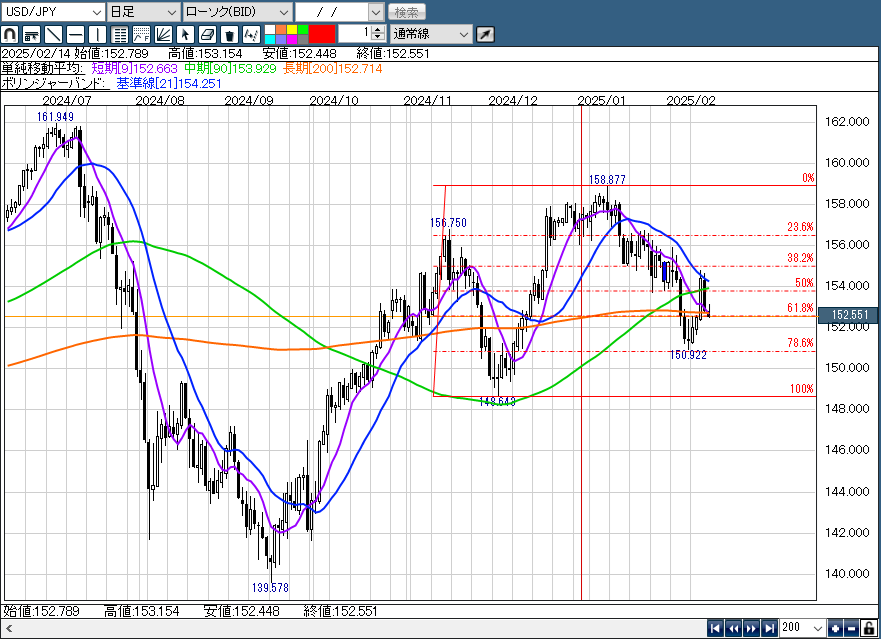The height and width of the screenshot is (639, 881).
Task: Toggle the chart scroll lock icon
Action: [x=869, y=628]
